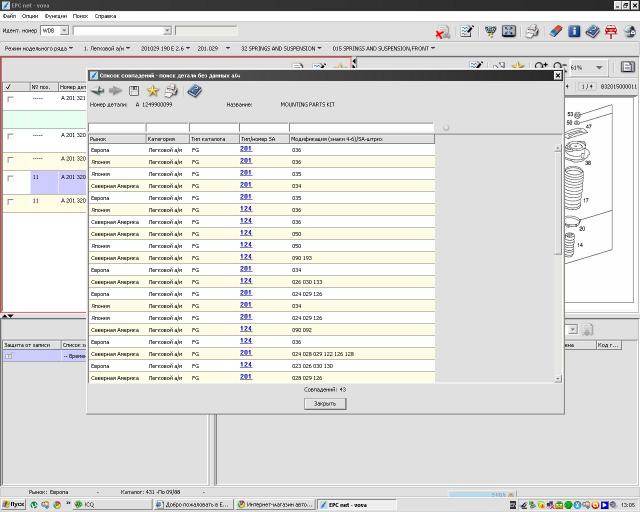Open link 201 in the '028 029 126' row
The height and width of the screenshot is (512, 640).
coord(246,376)
